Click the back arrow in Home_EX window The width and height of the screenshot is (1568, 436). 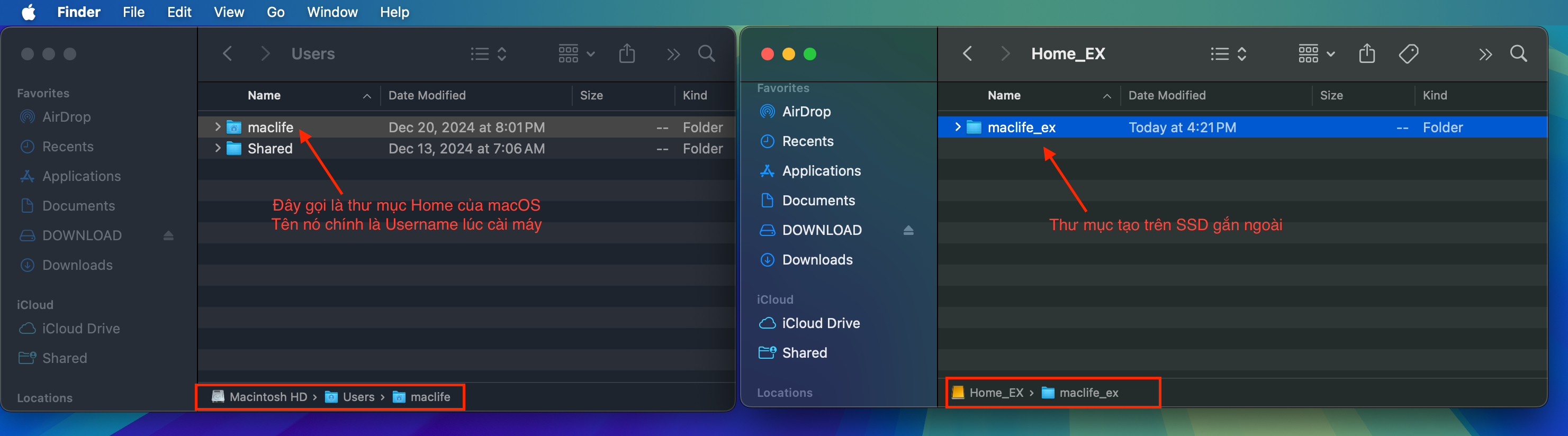[x=967, y=54]
